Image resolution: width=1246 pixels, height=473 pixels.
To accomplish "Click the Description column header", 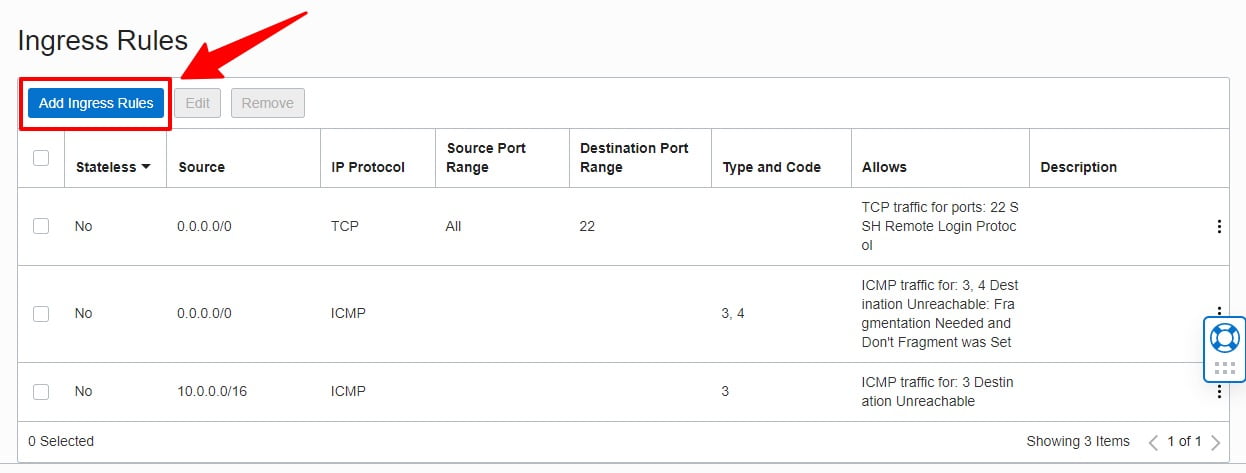I will coord(1078,167).
